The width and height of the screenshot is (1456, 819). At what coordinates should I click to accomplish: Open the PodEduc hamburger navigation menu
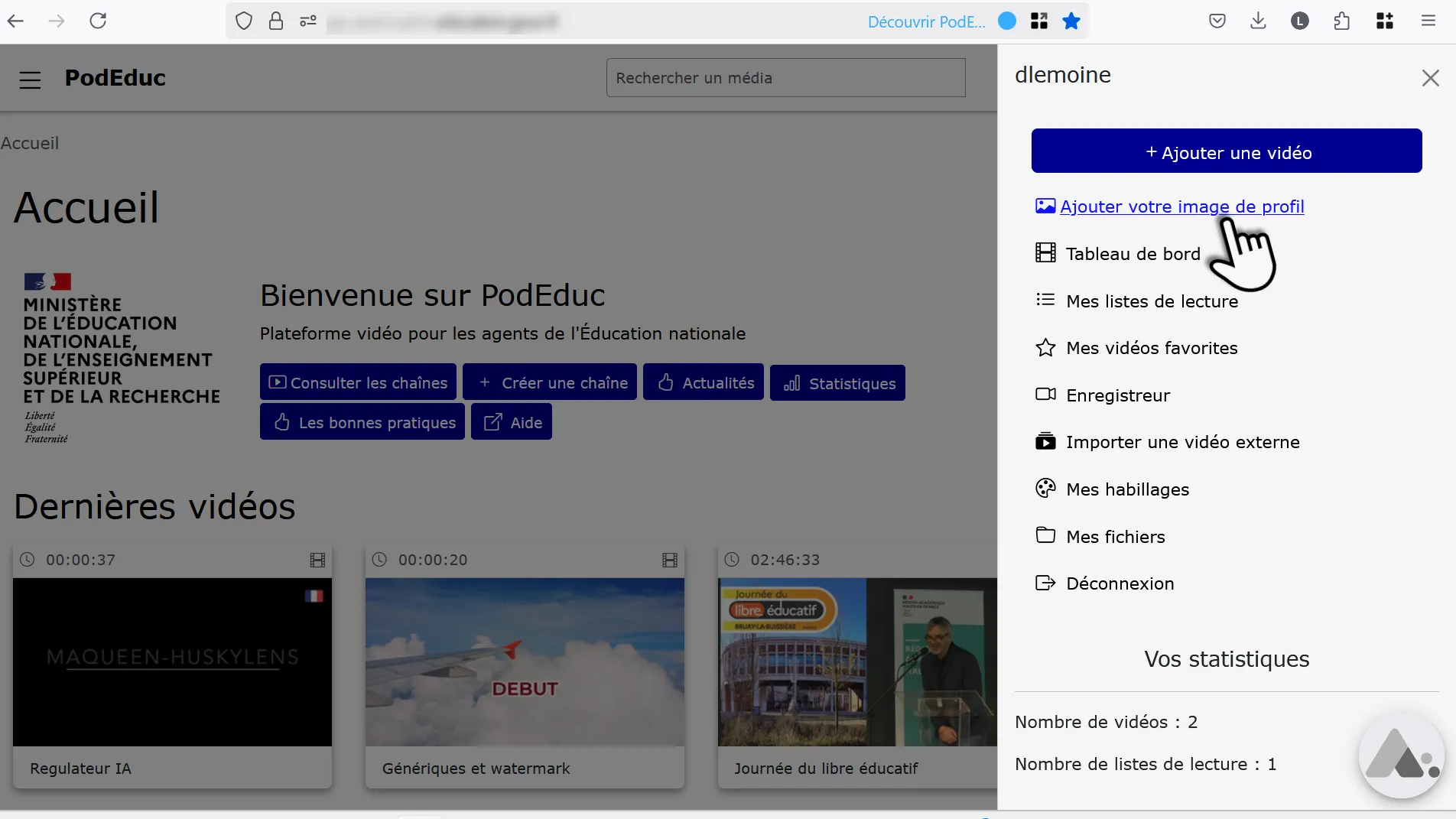tap(30, 80)
